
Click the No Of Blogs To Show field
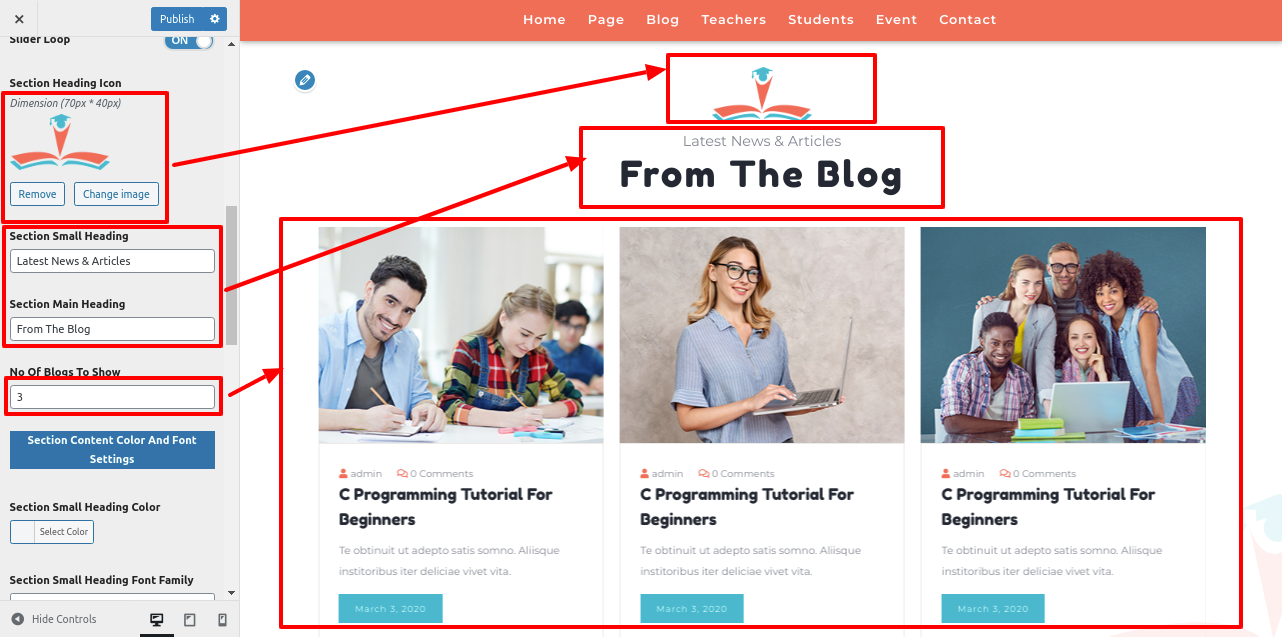click(112, 397)
